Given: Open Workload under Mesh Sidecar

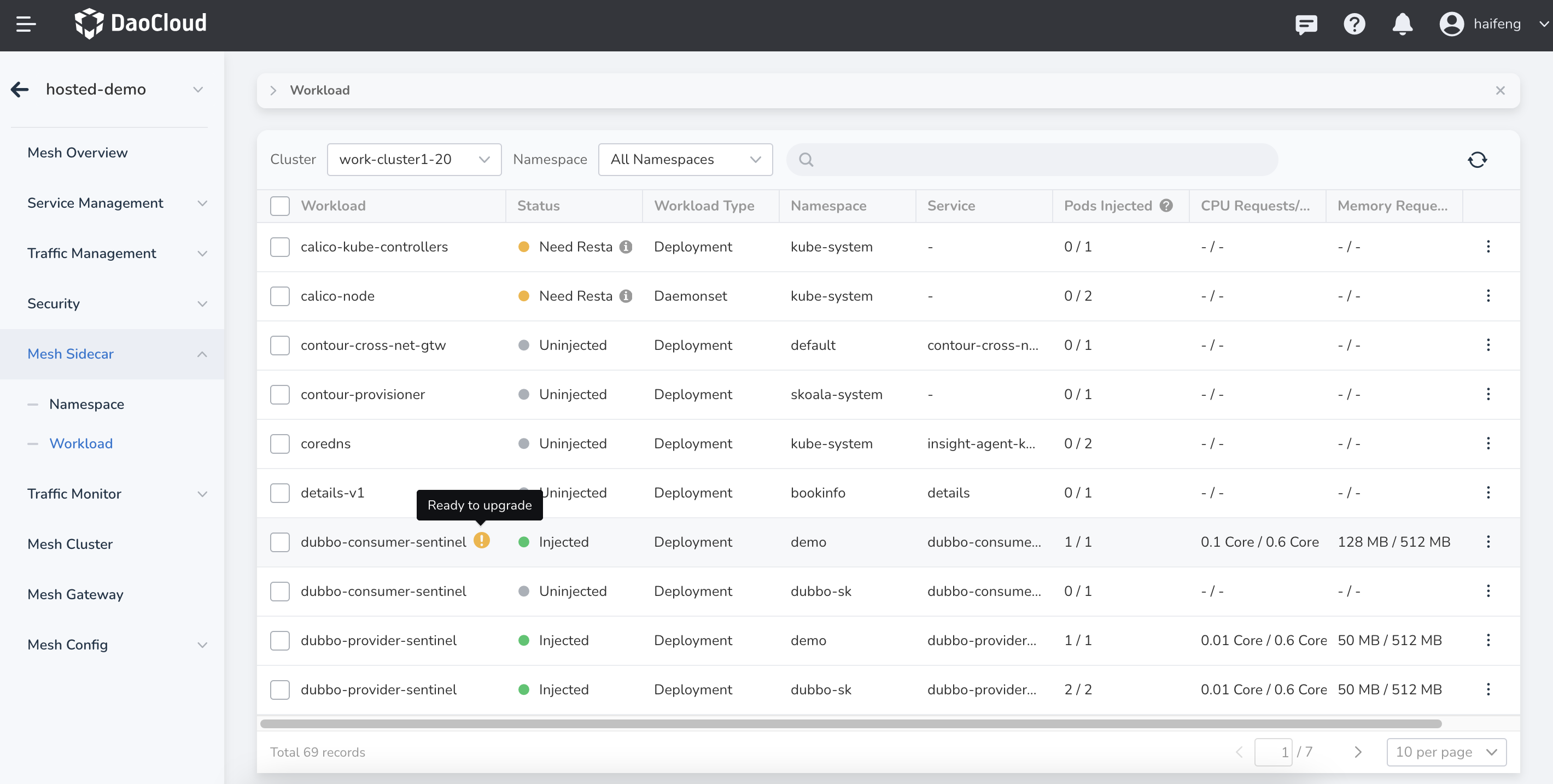Looking at the screenshot, I should click(81, 444).
